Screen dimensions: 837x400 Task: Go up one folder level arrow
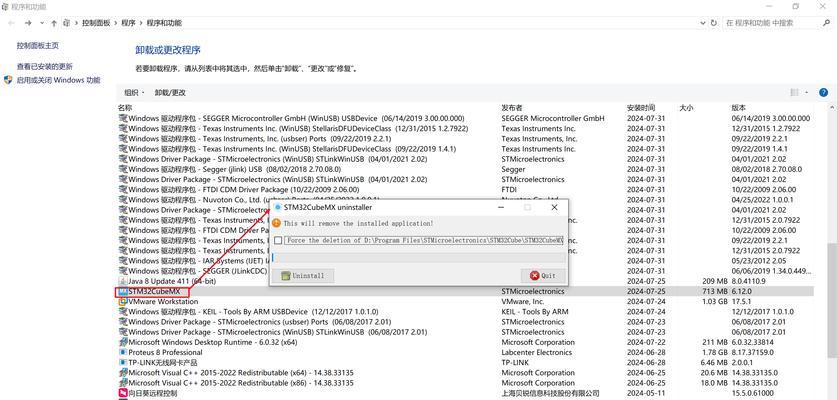pyautogui.click(x=54, y=23)
